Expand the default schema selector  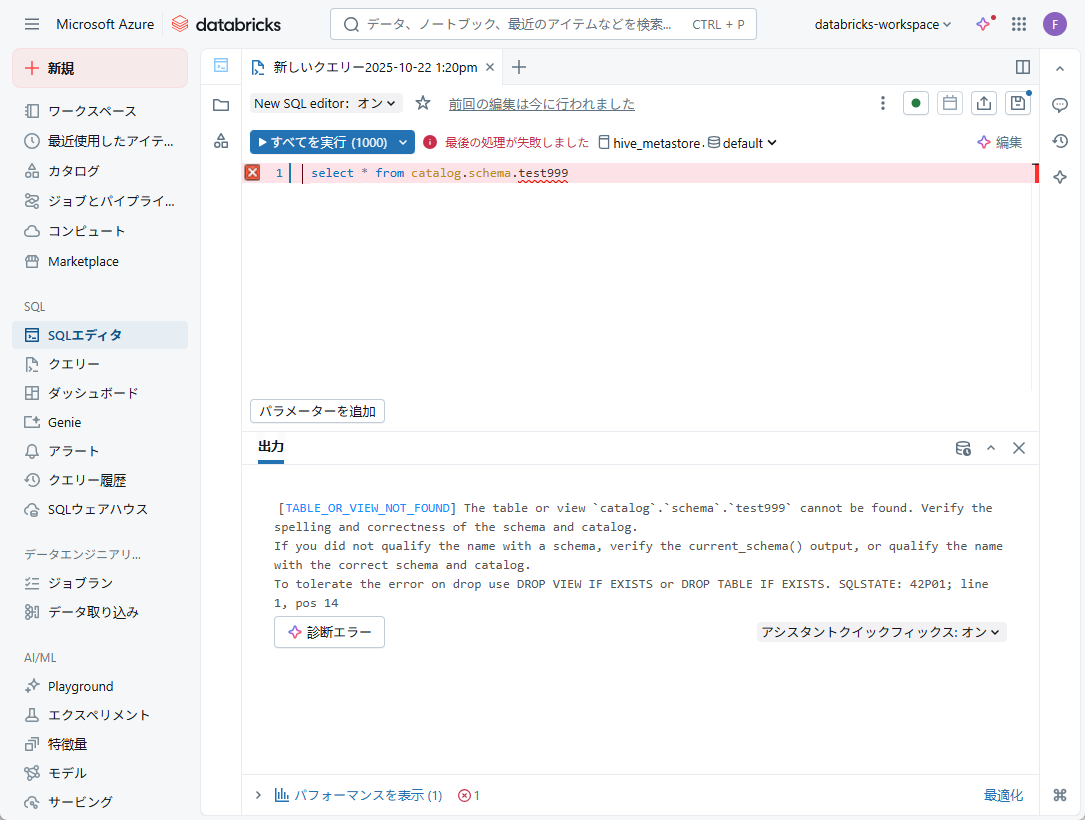point(743,143)
